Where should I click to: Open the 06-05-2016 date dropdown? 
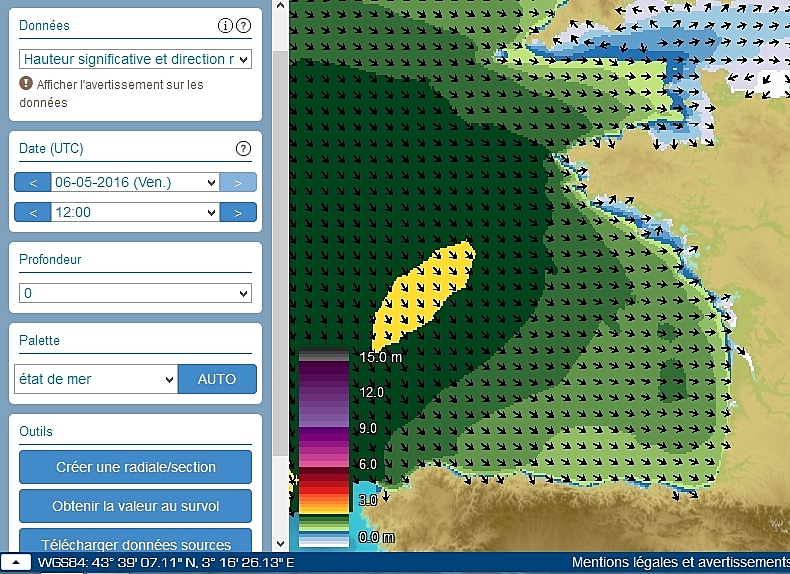[135, 182]
